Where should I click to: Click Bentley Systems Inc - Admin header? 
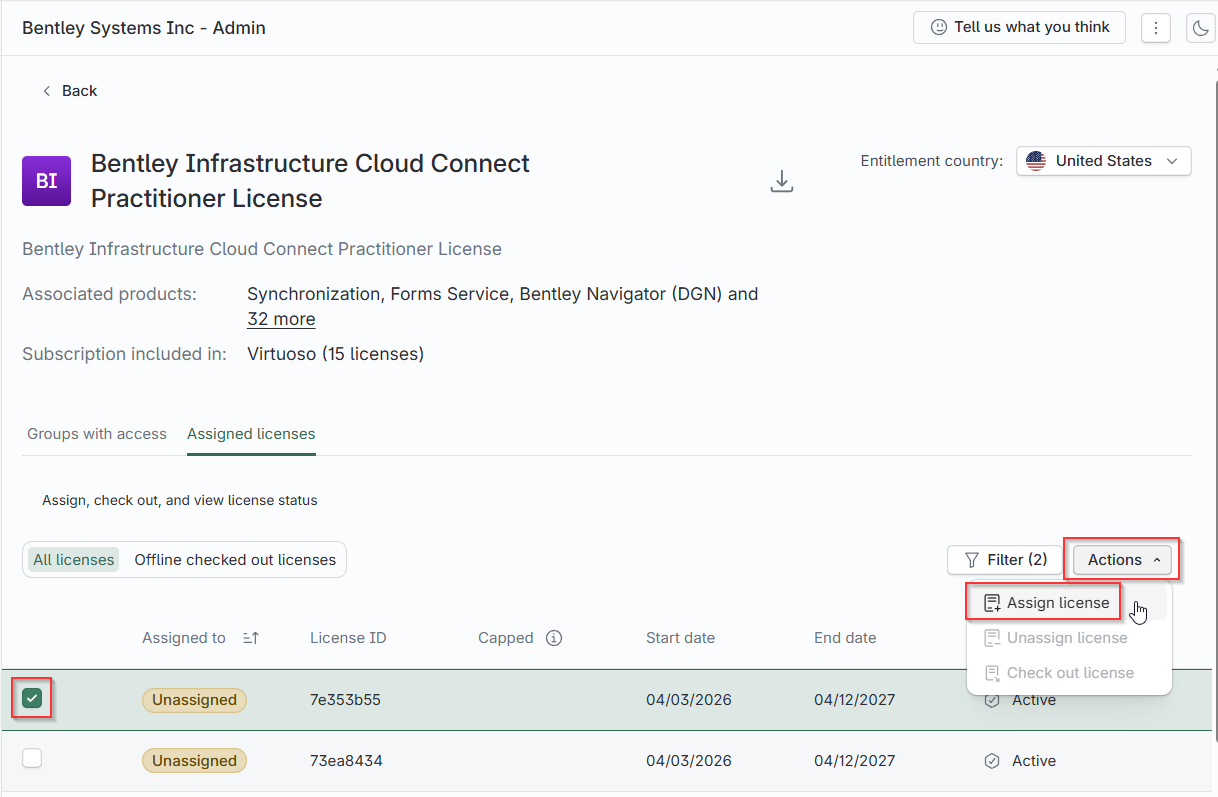coord(144,28)
